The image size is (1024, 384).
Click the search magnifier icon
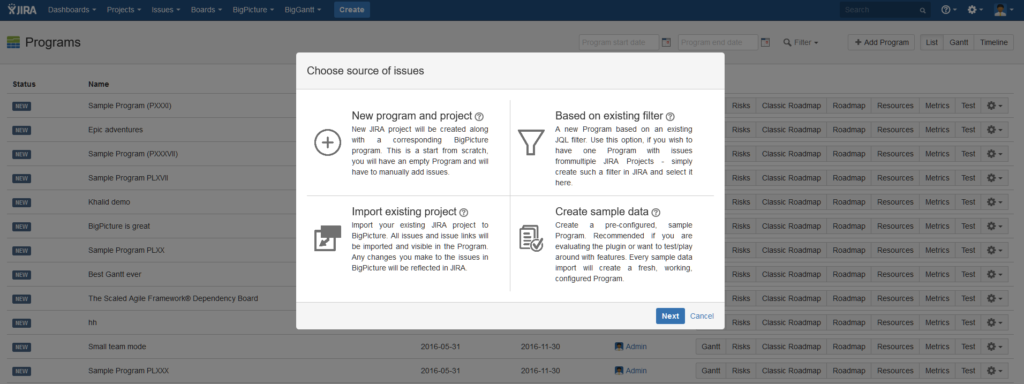click(x=922, y=10)
